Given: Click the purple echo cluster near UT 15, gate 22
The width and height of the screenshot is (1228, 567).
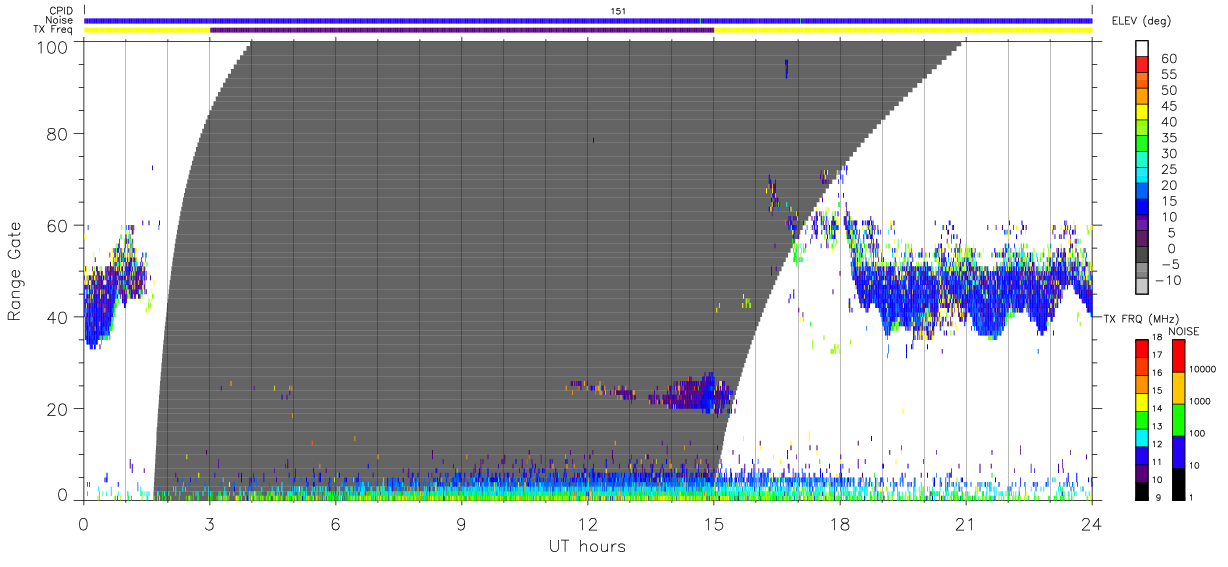Looking at the screenshot, I should [x=692, y=394].
